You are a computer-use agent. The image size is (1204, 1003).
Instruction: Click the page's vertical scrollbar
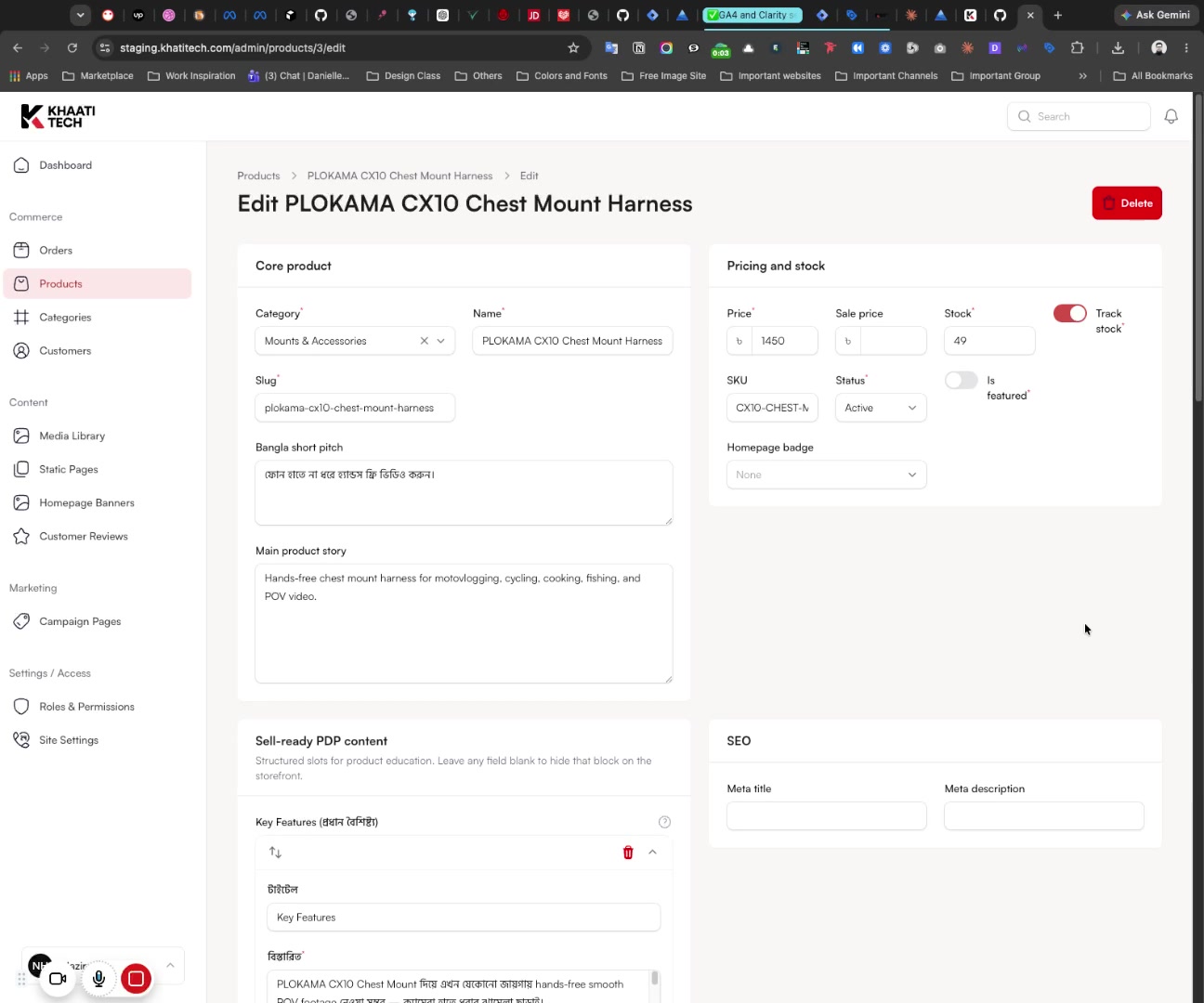click(x=1198, y=248)
